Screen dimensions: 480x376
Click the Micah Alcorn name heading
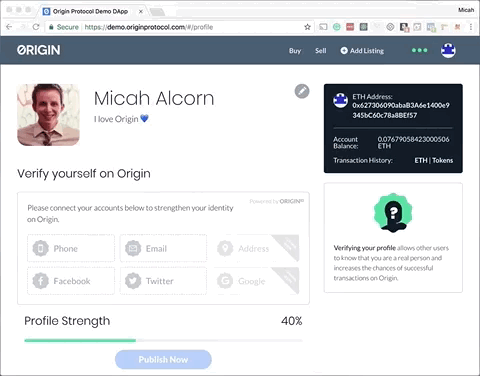(154, 98)
